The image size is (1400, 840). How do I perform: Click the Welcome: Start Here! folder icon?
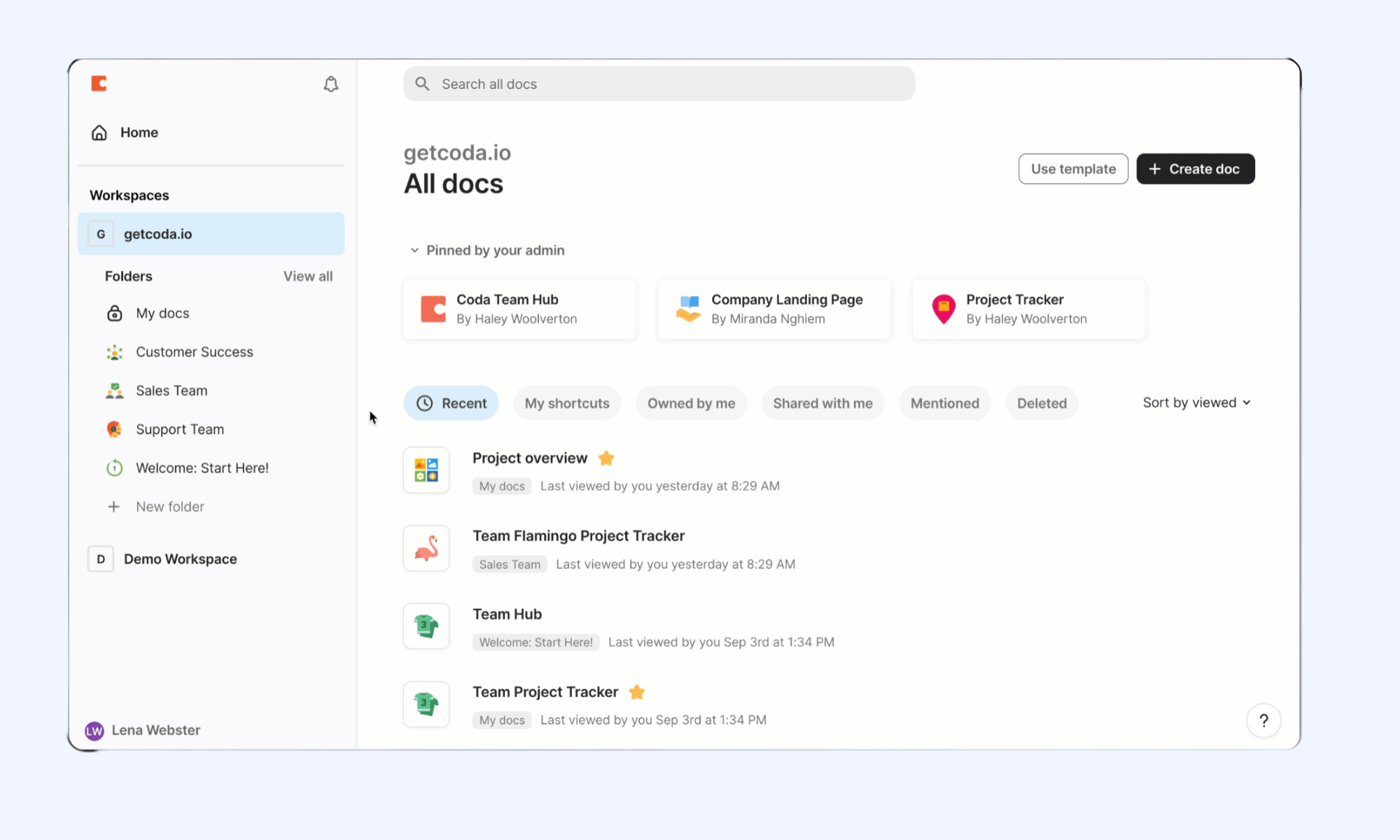coord(114,468)
